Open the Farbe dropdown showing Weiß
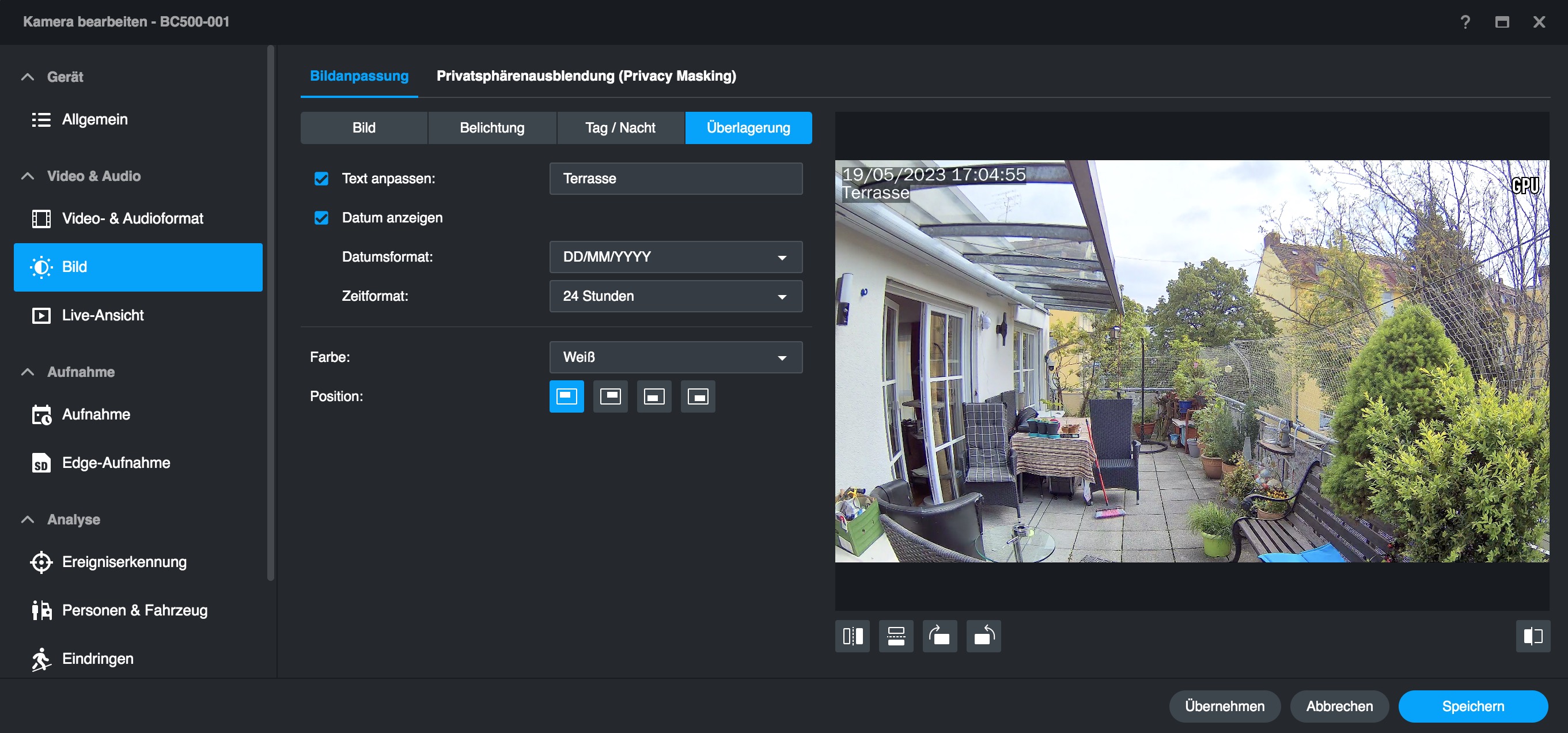 point(676,357)
